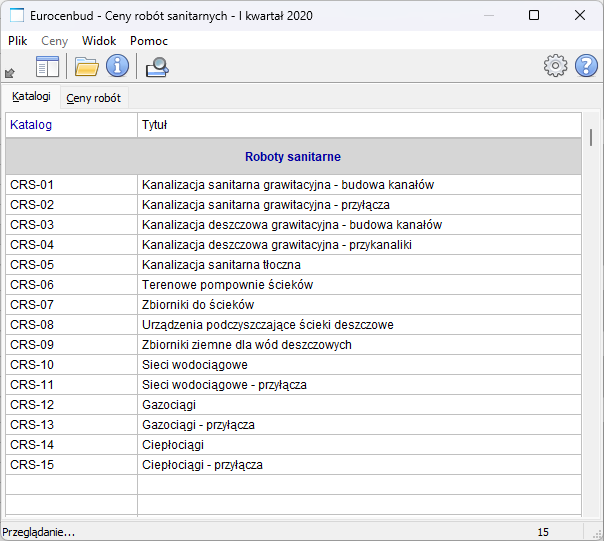Show information using the blue info icon
This screenshot has height=541, width=604.
click(118, 67)
